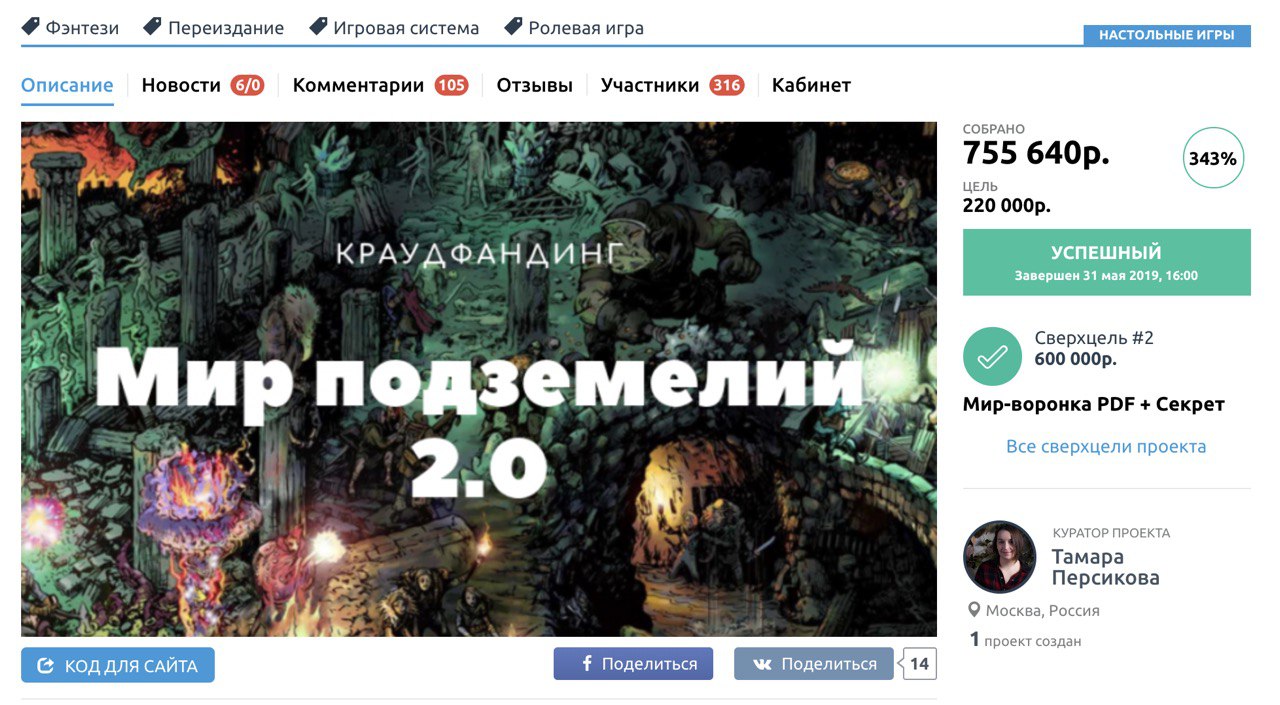Click curator Тамара Персикова's avatar photo
The image size is (1280, 705).
[999, 557]
